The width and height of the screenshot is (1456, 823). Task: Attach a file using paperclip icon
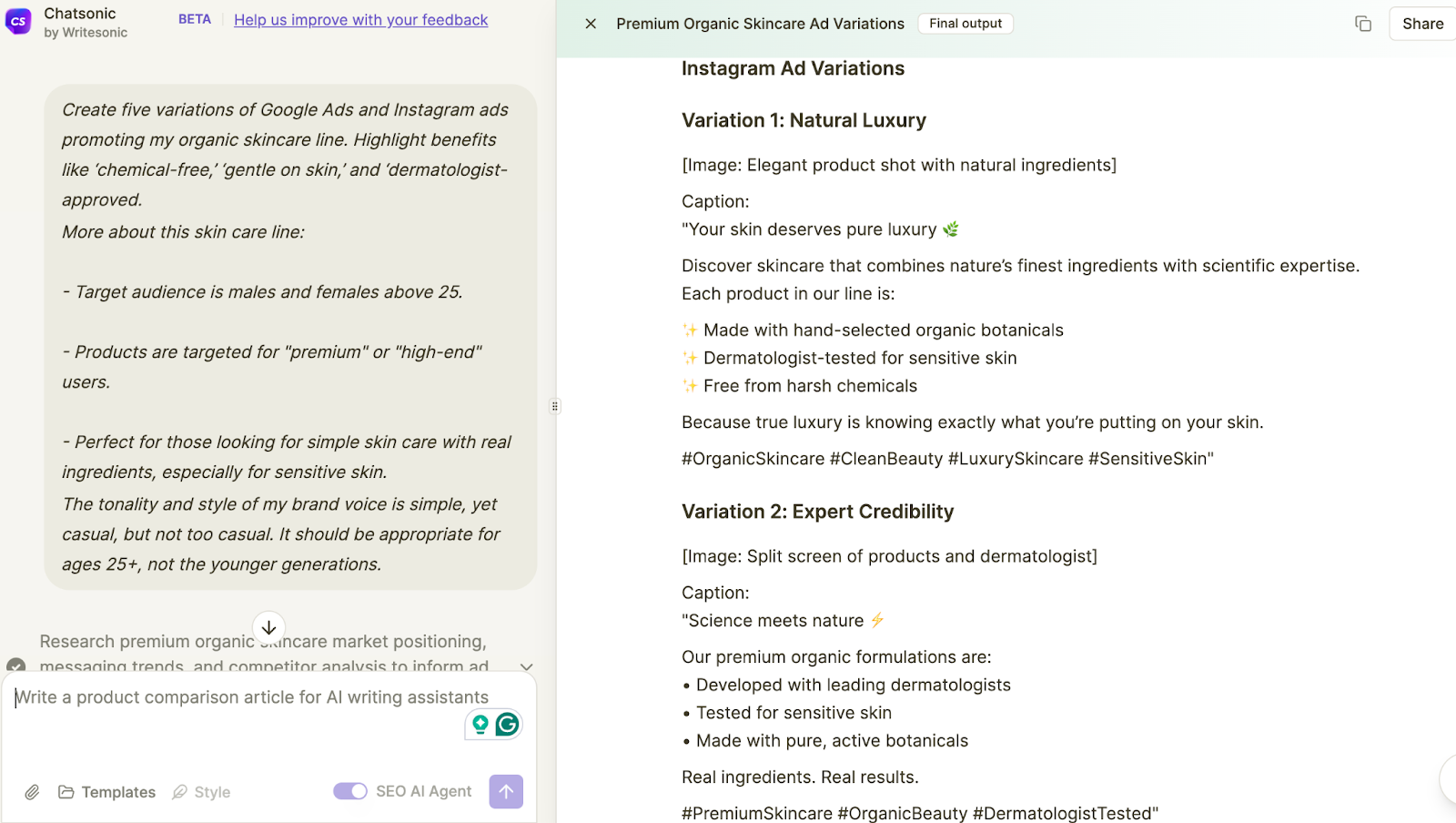(x=32, y=792)
